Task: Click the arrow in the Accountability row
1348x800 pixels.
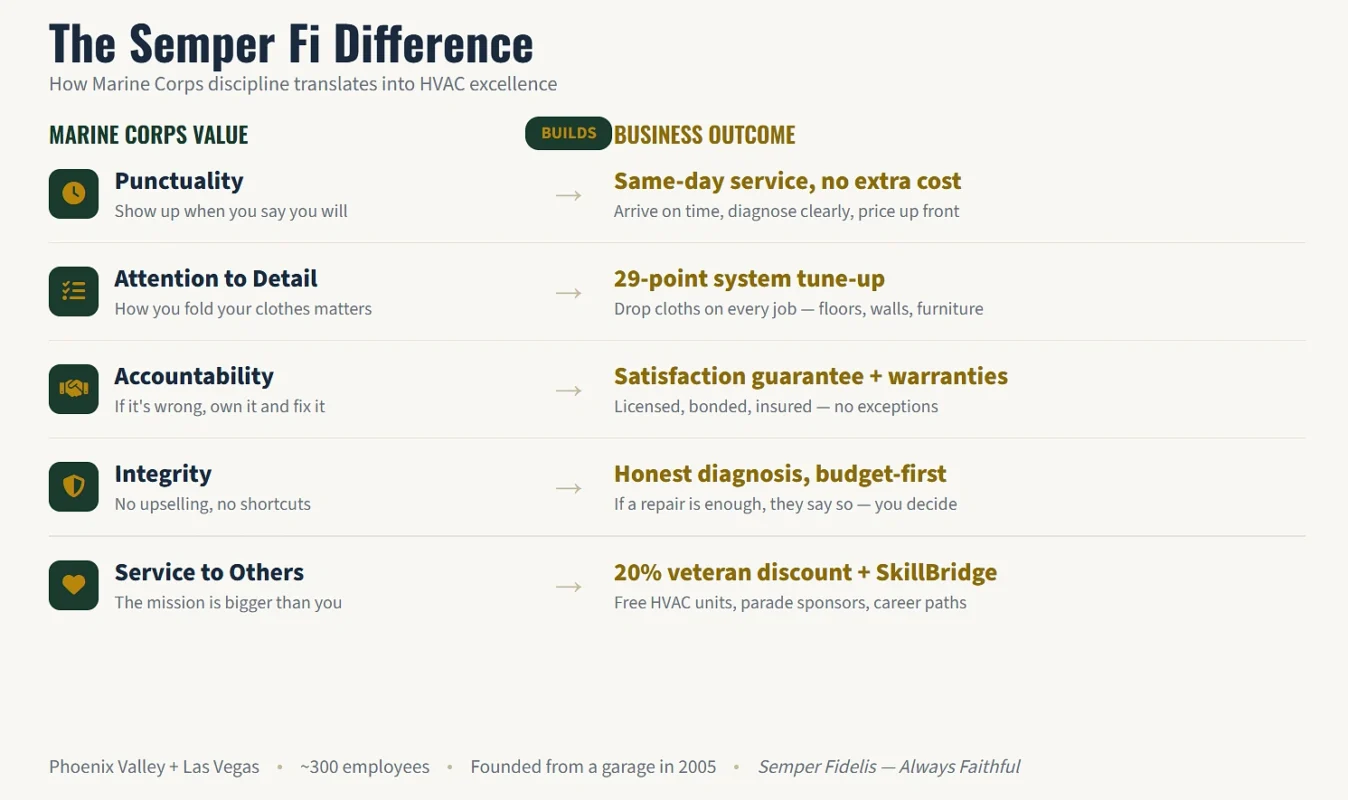Action: (x=569, y=390)
